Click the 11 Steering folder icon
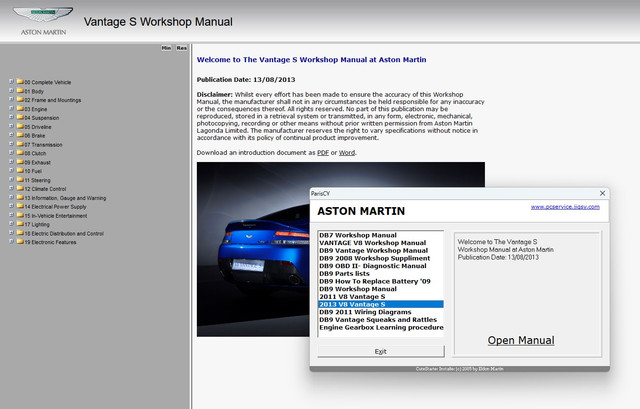This screenshot has height=409, width=640. click(20, 180)
